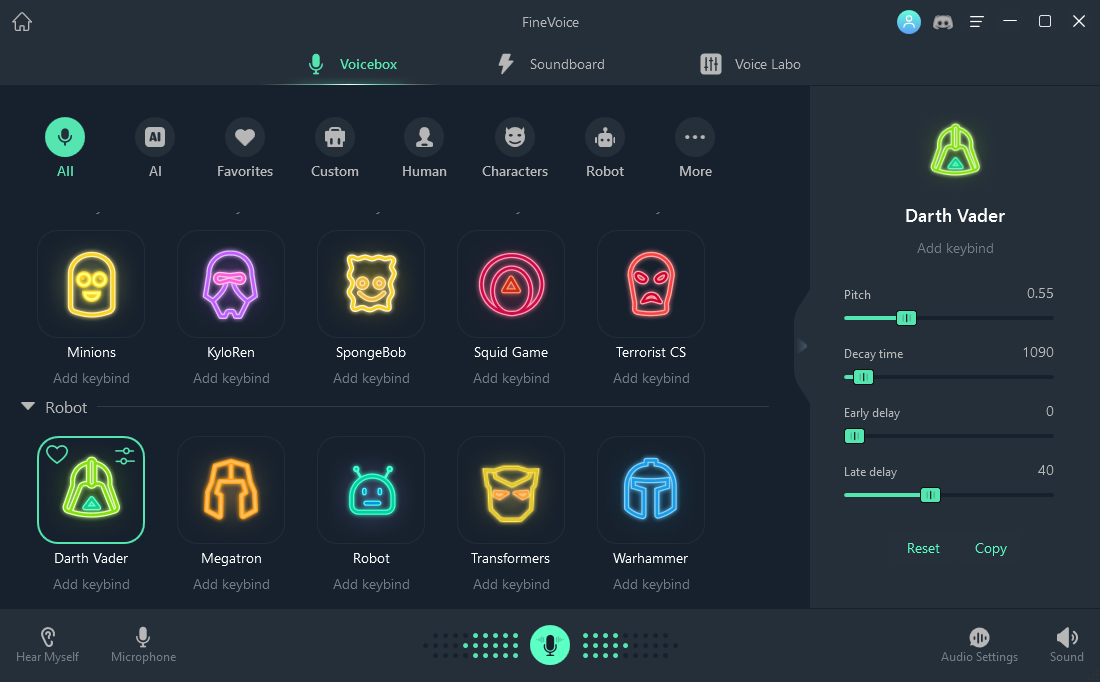Open Audio Settings
This screenshot has width=1100, height=682.
click(979, 645)
